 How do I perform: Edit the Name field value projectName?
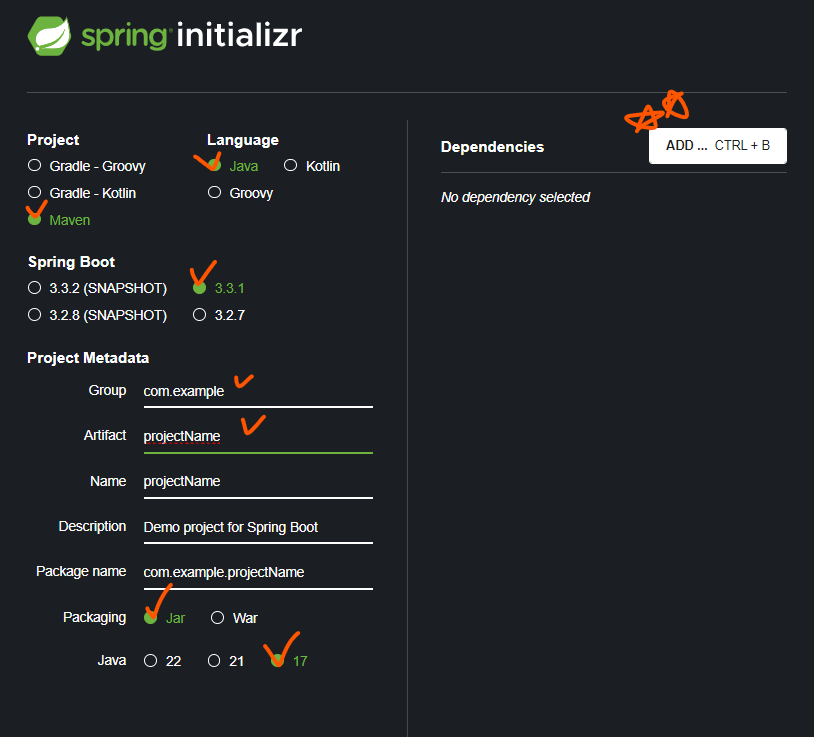258,482
